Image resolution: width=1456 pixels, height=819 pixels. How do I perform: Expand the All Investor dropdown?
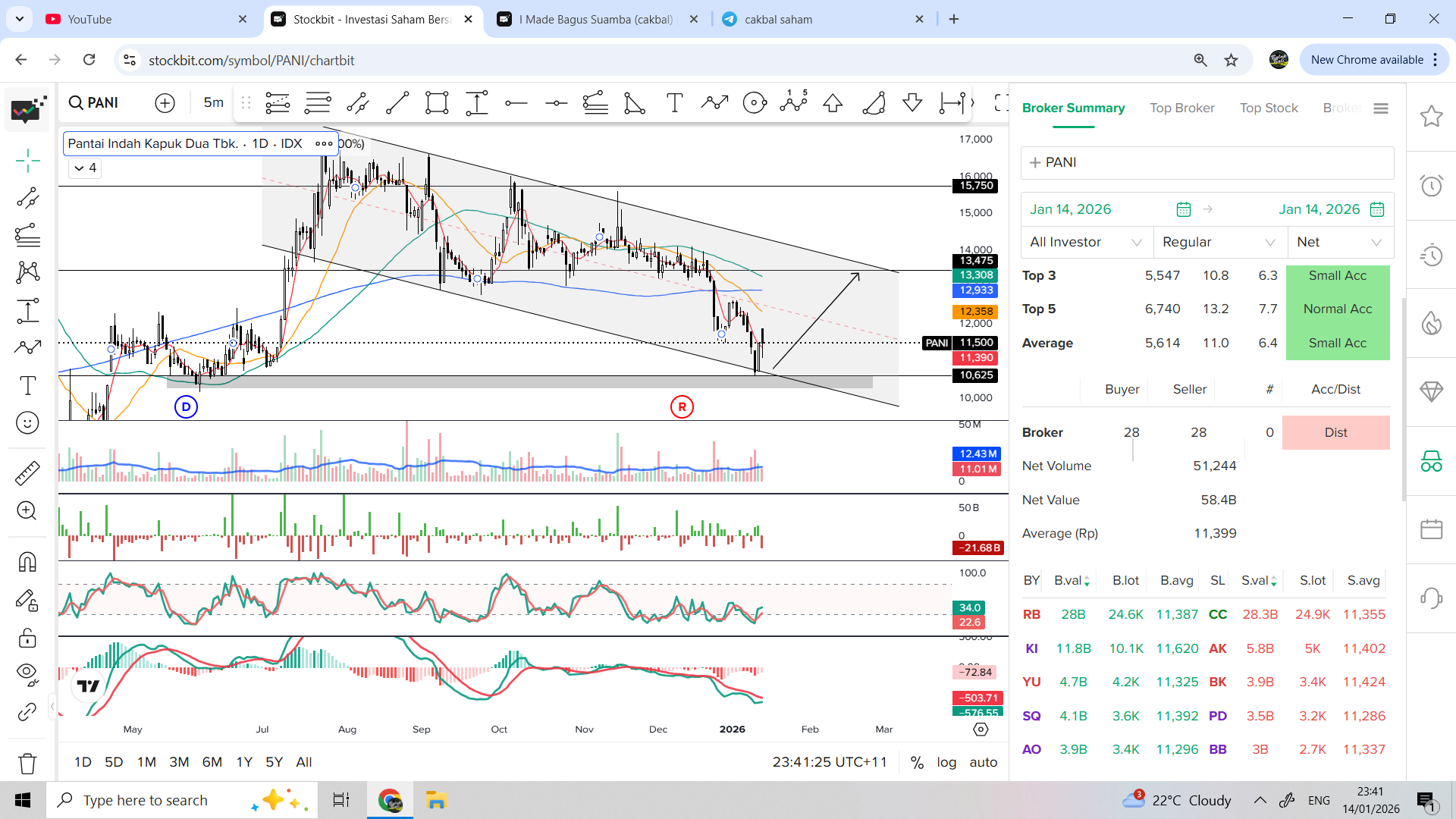click(1086, 242)
